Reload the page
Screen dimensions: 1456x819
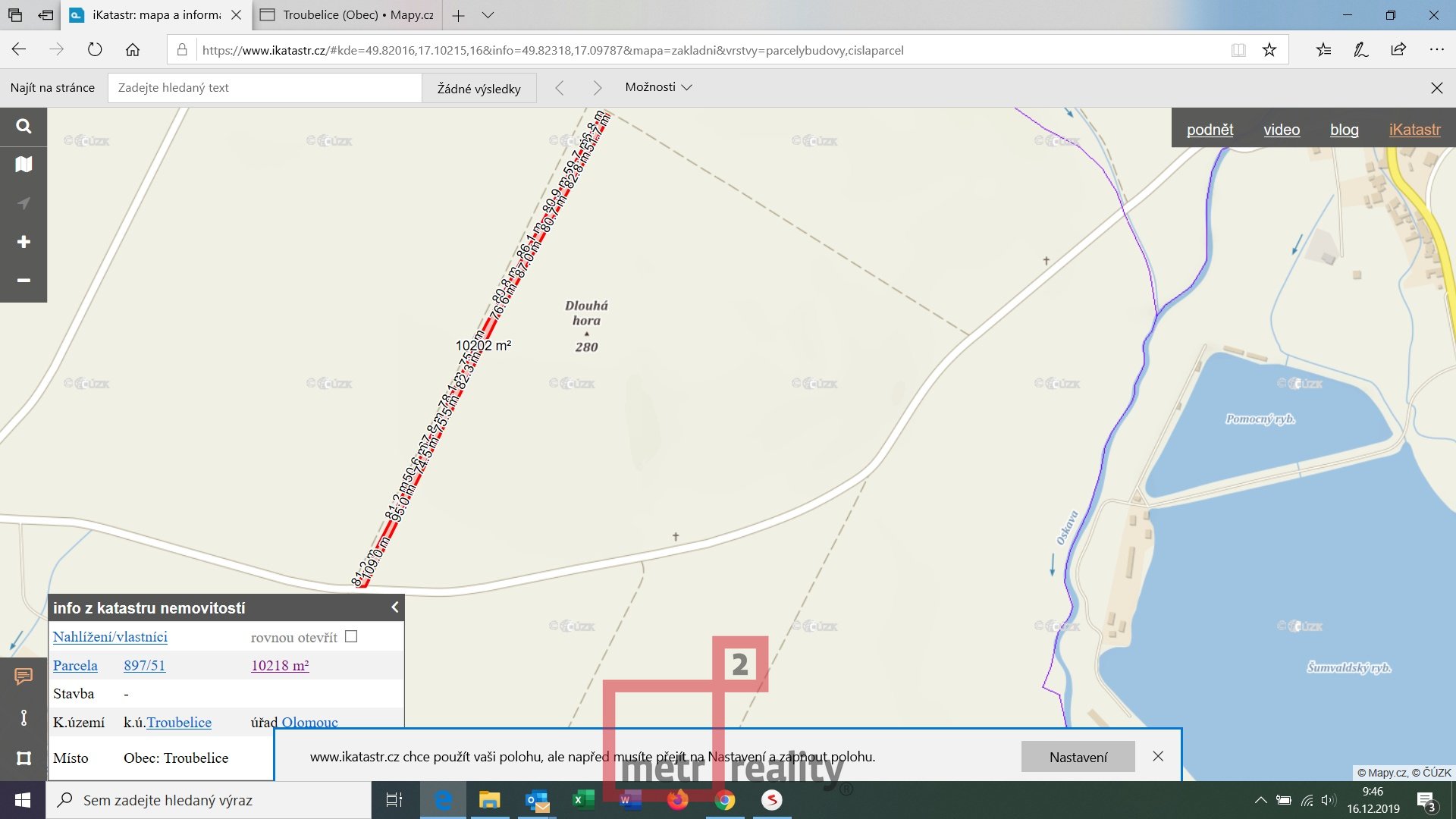(x=95, y=50)
